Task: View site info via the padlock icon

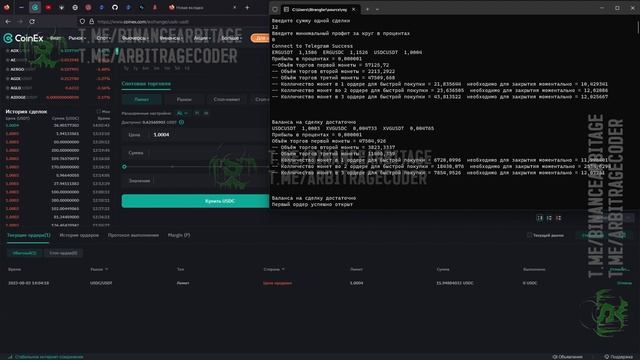Action: pyautogui.click(x=91, y=21)
